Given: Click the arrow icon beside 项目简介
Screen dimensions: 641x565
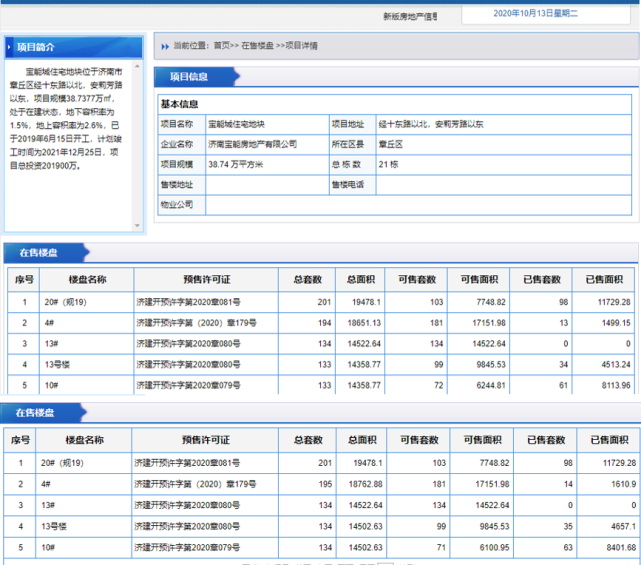Looking at the screenshot, I should (x=12, y=47).
